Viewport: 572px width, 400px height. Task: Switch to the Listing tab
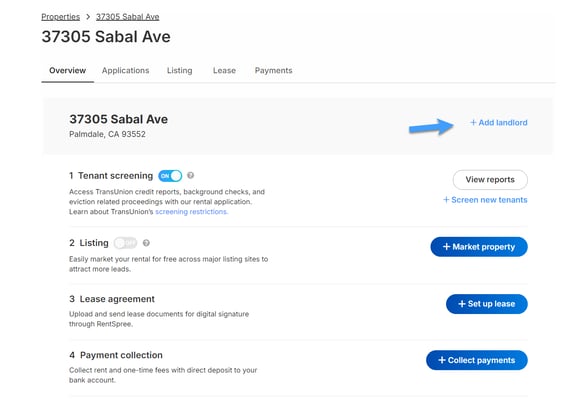(x=179, y=70)
